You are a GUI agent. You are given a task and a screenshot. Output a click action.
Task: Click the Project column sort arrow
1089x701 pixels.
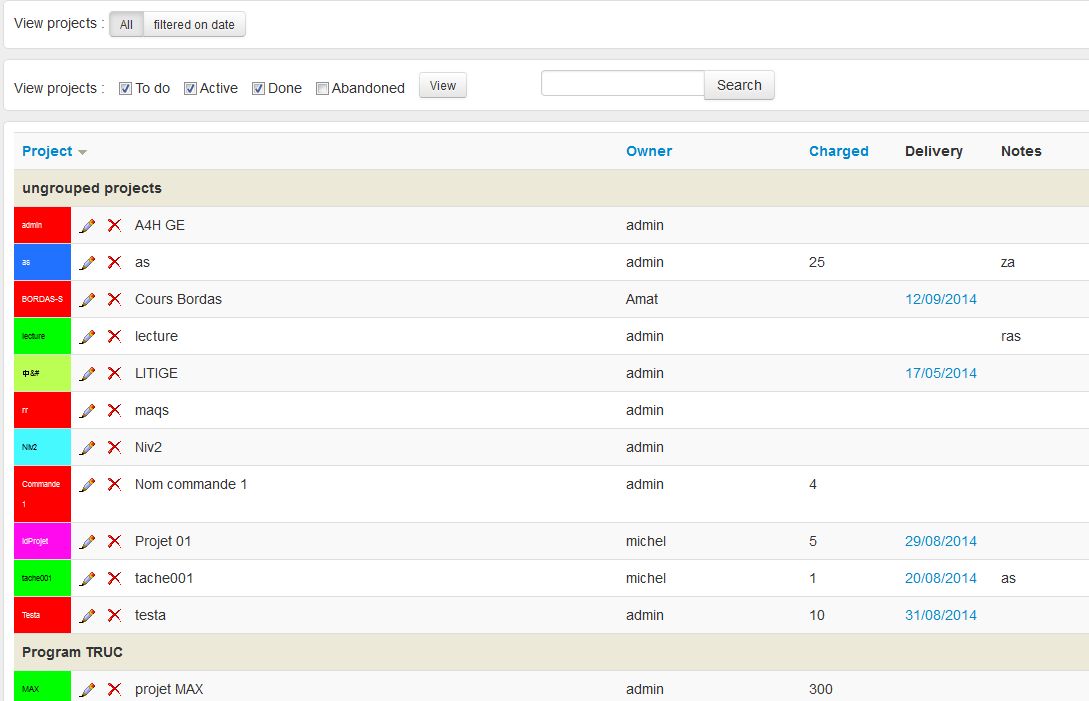coord(82,152)
